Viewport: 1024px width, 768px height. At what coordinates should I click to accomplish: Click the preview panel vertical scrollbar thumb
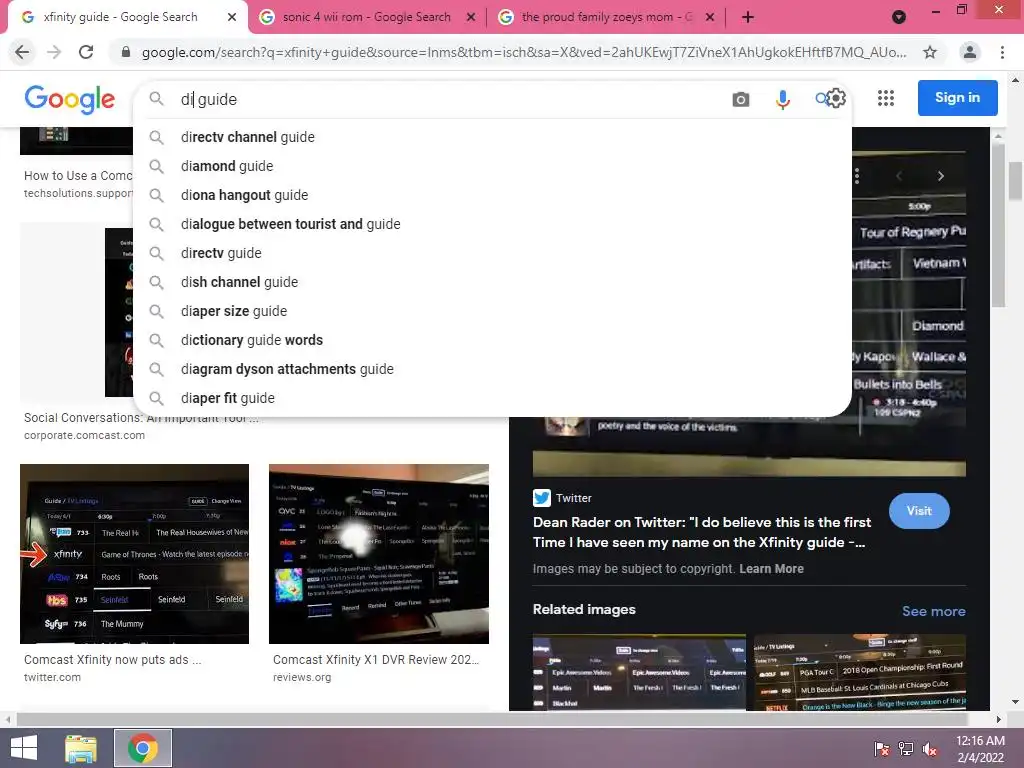point(998,224)
